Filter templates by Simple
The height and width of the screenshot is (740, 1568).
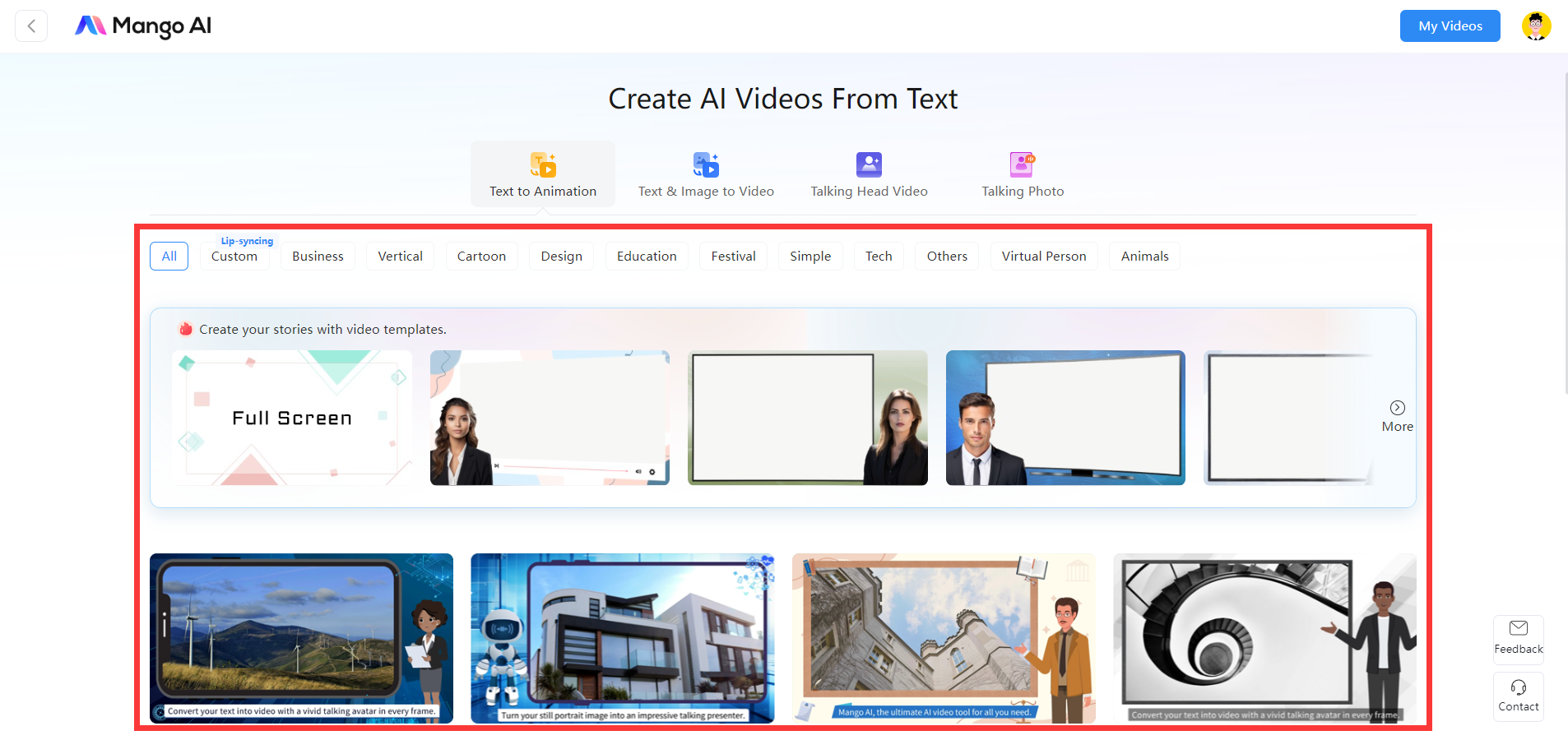click(810, 257)
